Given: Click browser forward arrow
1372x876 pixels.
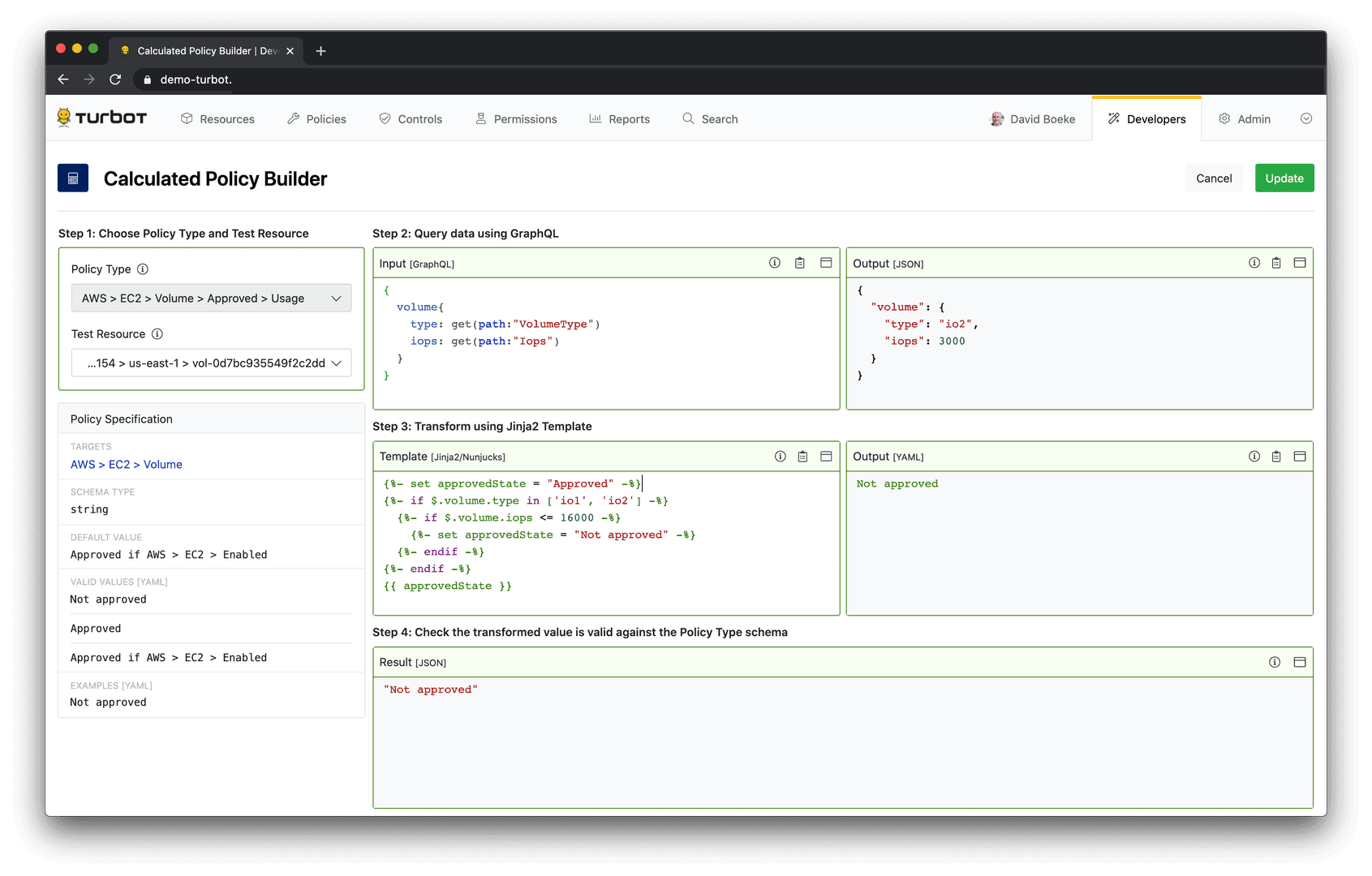Looking at the screenshot, I should (x=89, y=79).
